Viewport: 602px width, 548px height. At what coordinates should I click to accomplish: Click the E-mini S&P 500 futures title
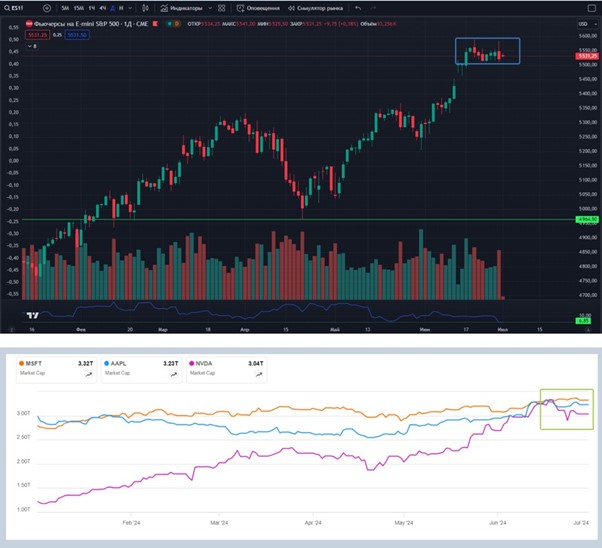coord(91,24)
